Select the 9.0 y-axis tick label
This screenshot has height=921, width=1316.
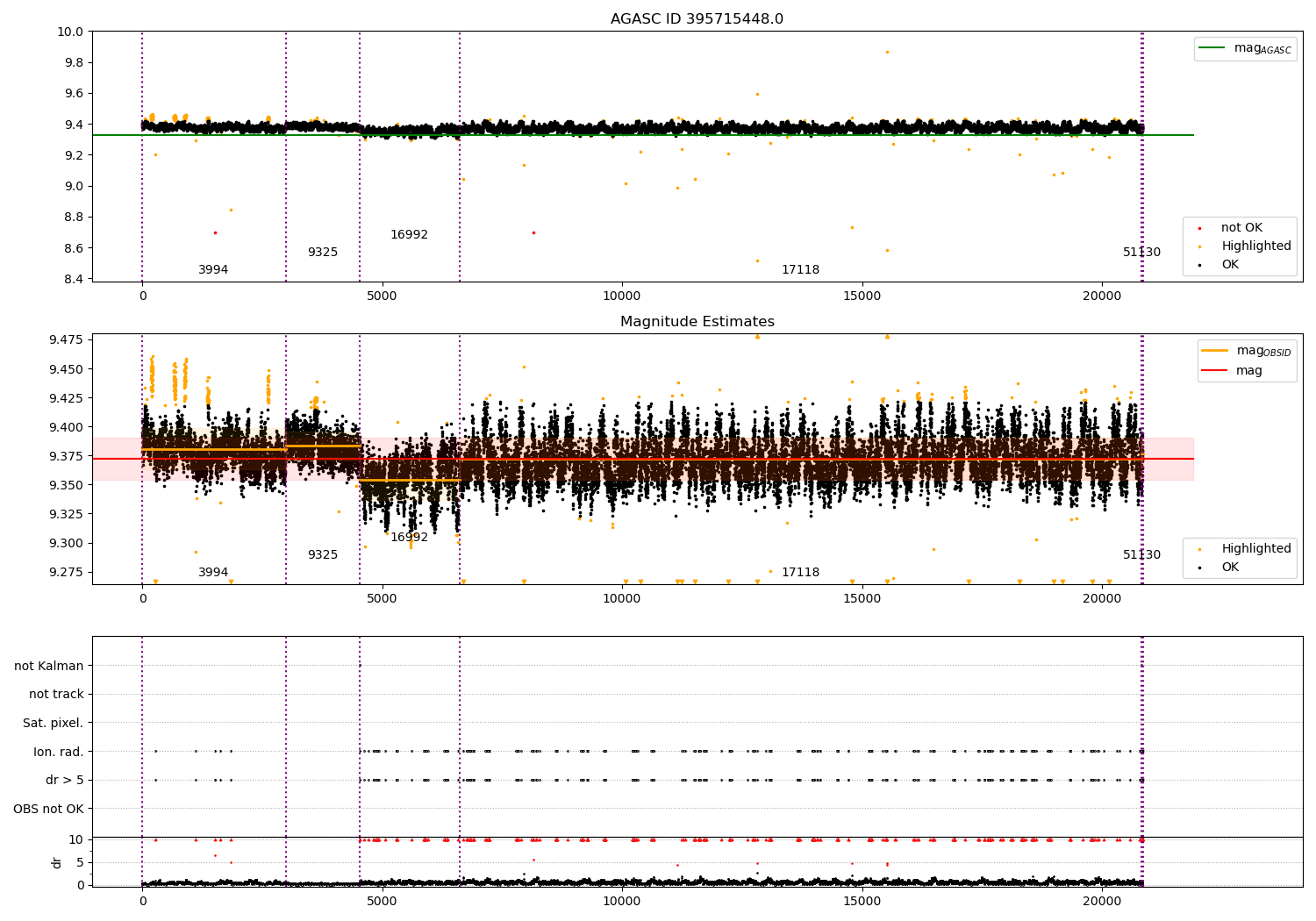coord(73,186)
